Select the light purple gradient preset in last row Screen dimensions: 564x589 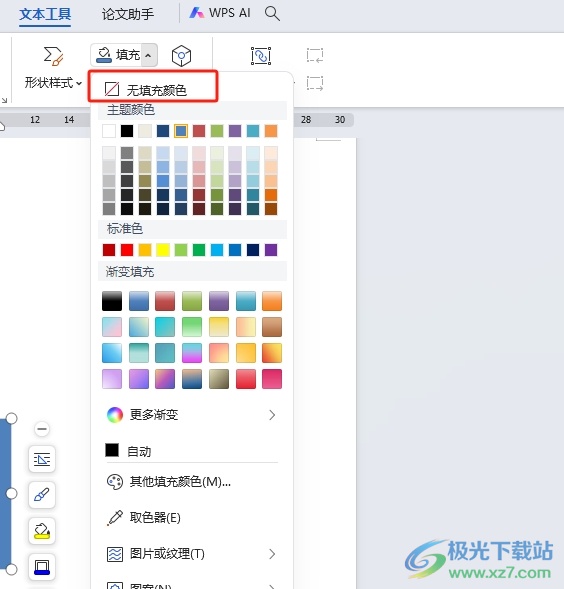(112, 379)
